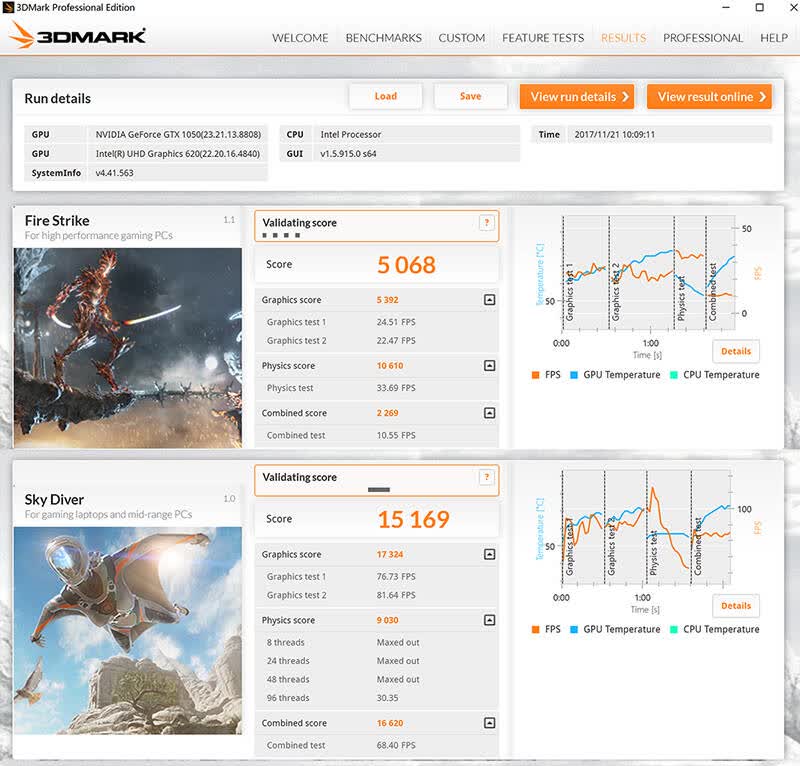Collapse Fire Strike Combined score section
The image size is (800, 766).
tap(489, 413)
